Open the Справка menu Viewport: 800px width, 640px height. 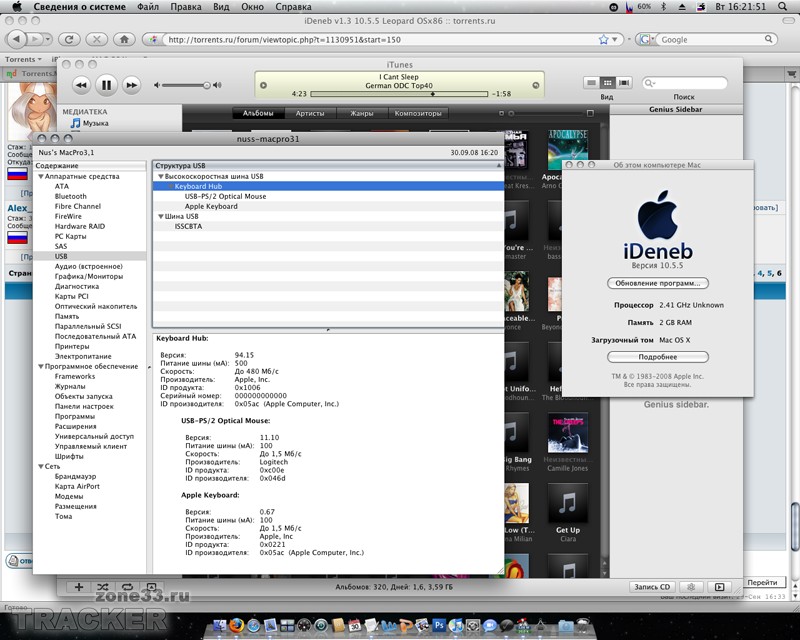click(293, 7)
